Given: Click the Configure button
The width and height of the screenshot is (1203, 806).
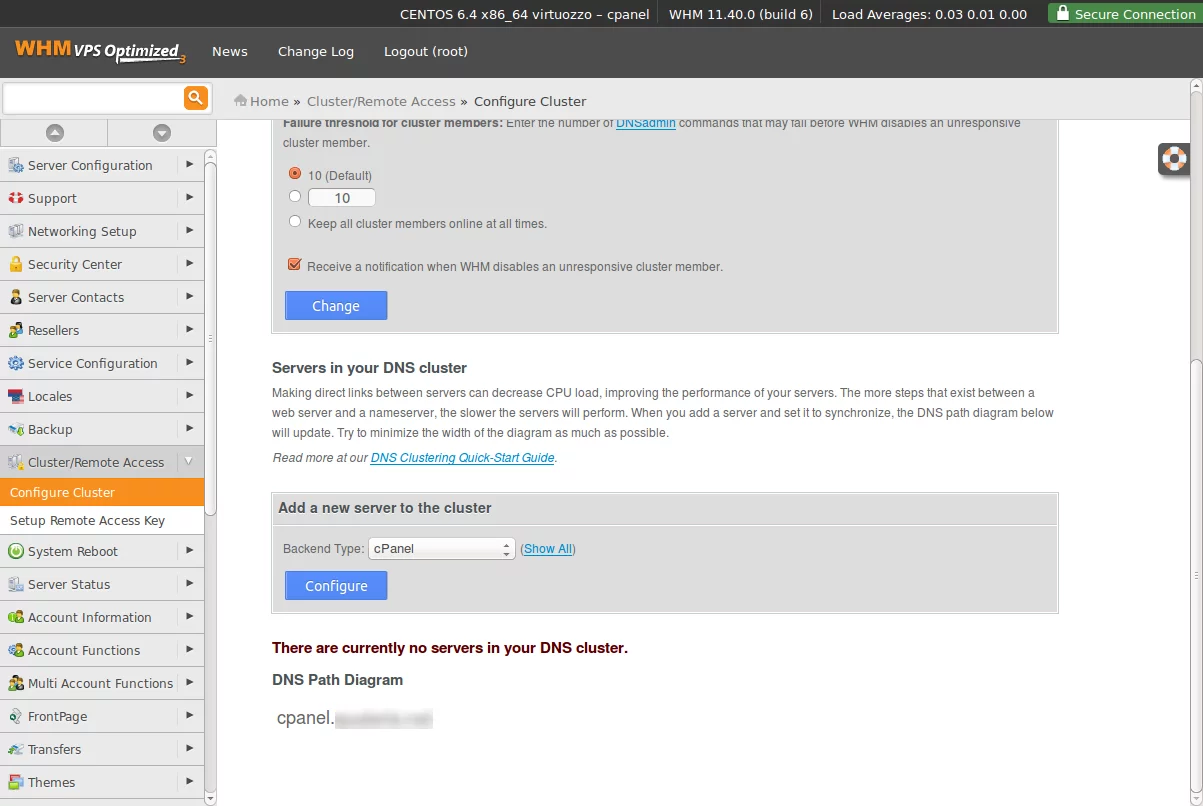Looking at the screenshot, I should tap(336, 586).
